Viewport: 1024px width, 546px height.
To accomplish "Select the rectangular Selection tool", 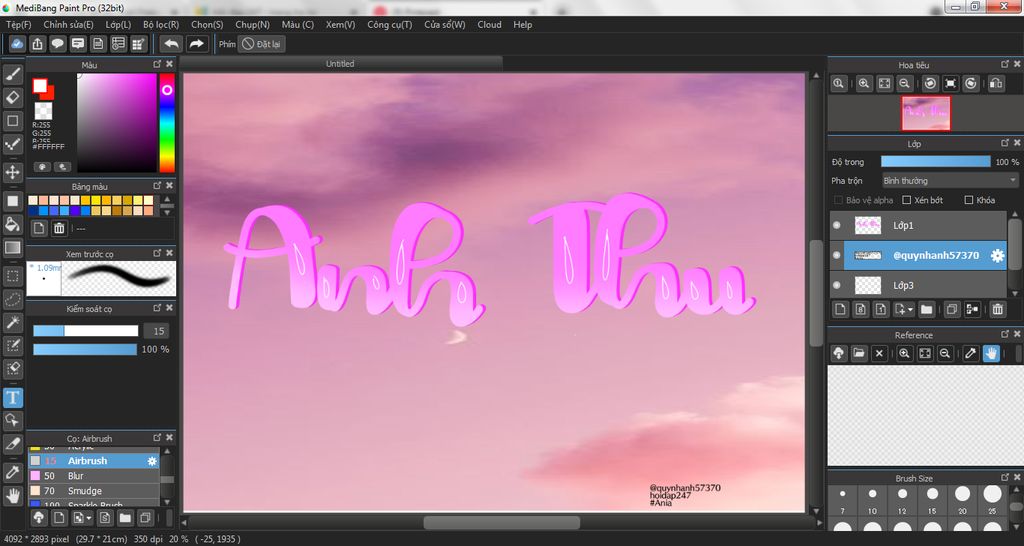I will [12, 276].
